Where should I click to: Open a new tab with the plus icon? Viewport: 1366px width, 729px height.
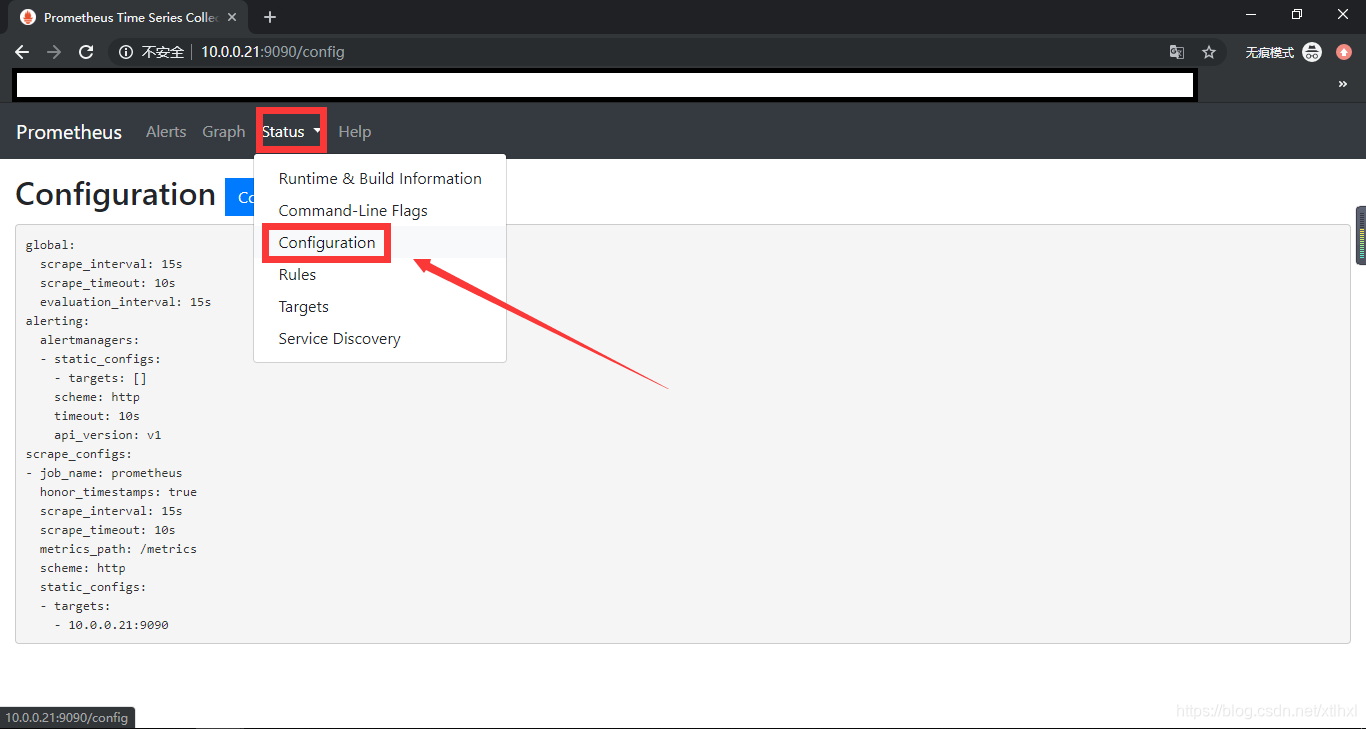click(x=270, y=17)
